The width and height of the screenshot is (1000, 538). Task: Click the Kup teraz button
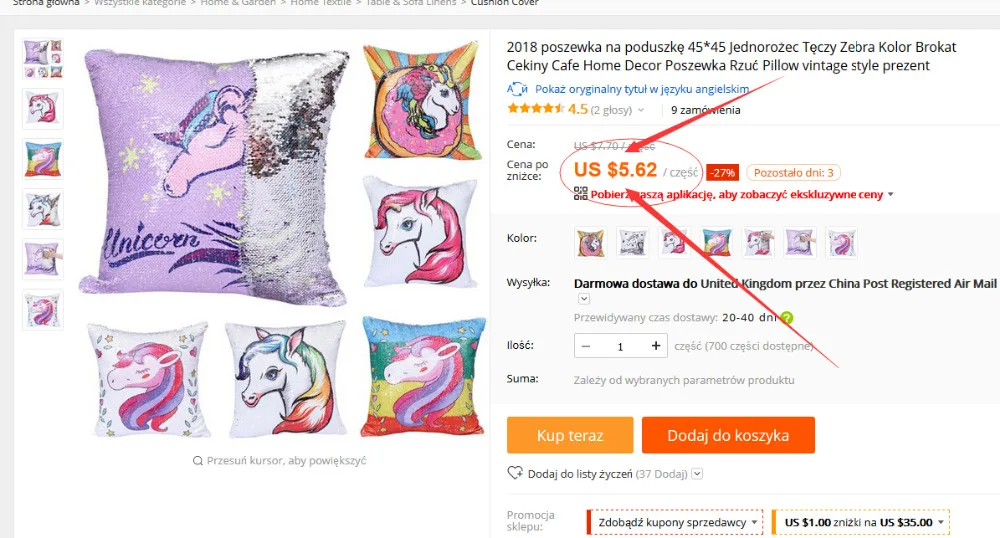[x=570, y=435]
